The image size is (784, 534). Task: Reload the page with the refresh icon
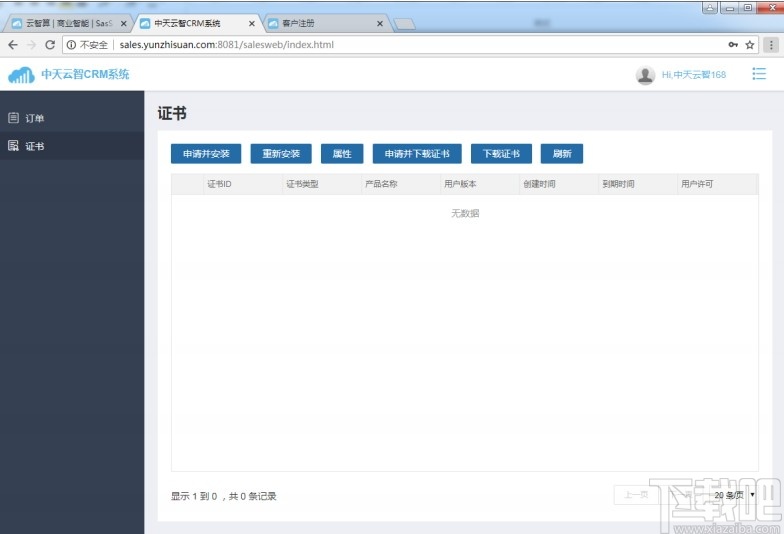(50, 44)
